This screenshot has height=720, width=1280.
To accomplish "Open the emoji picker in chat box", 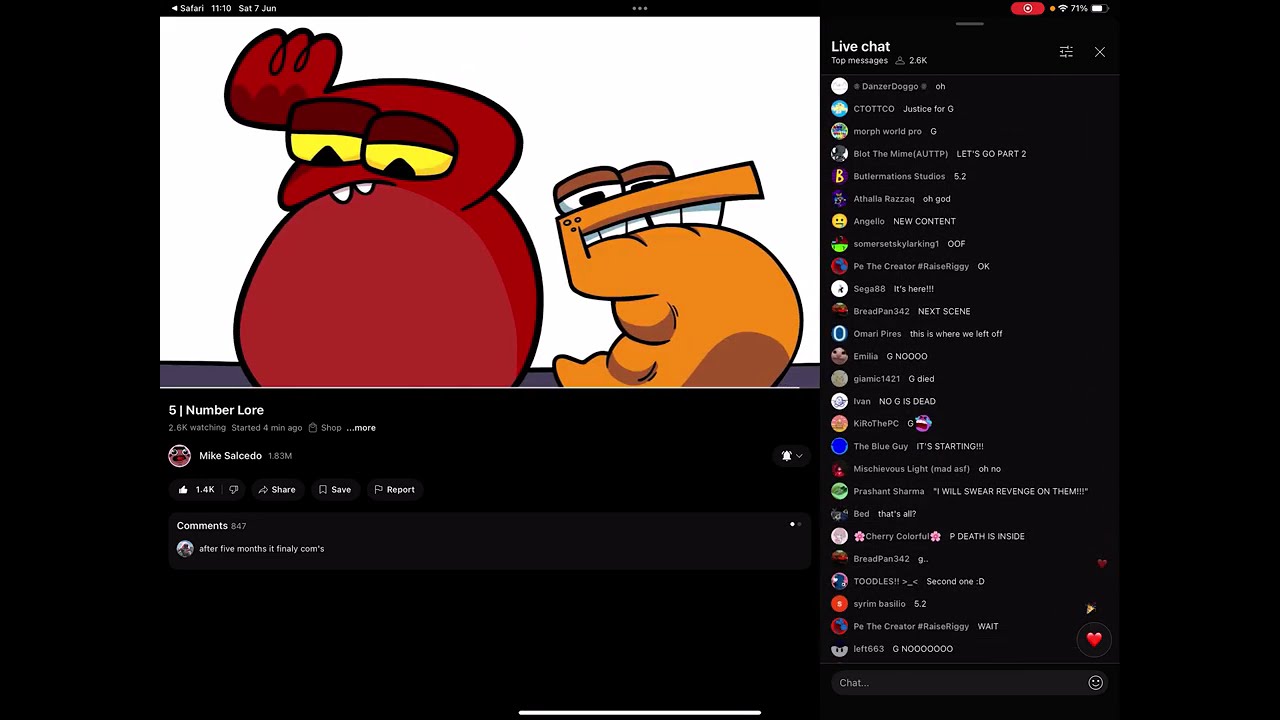I will 1096,683.
